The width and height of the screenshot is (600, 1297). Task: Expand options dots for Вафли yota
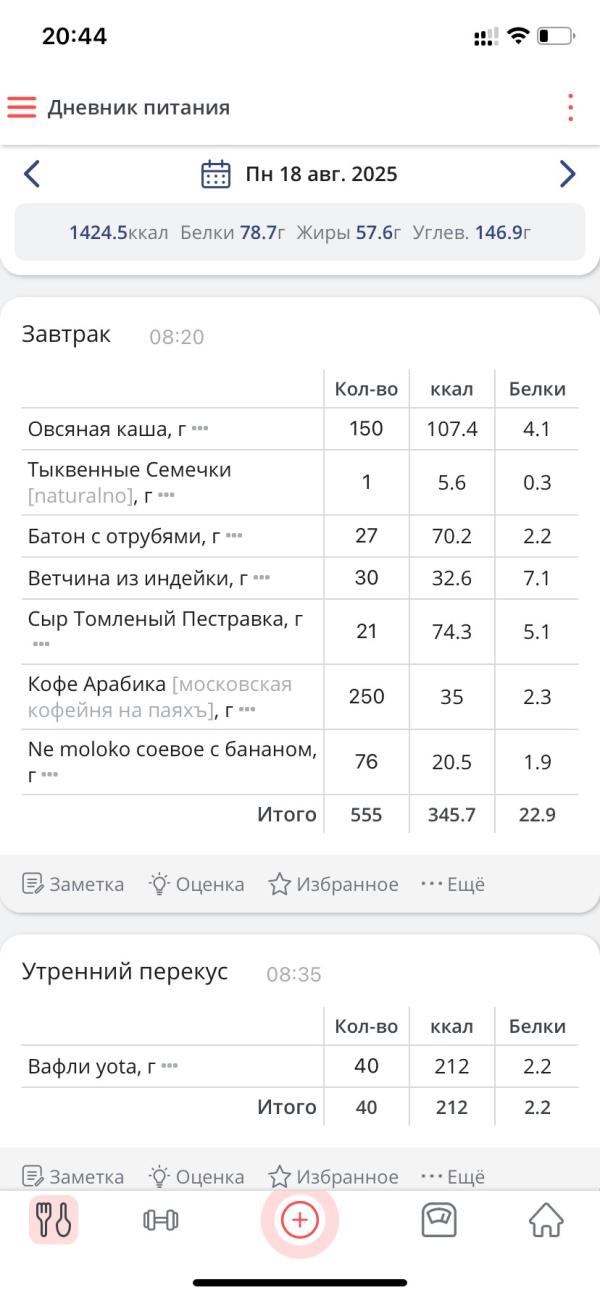pos(169,1067)
